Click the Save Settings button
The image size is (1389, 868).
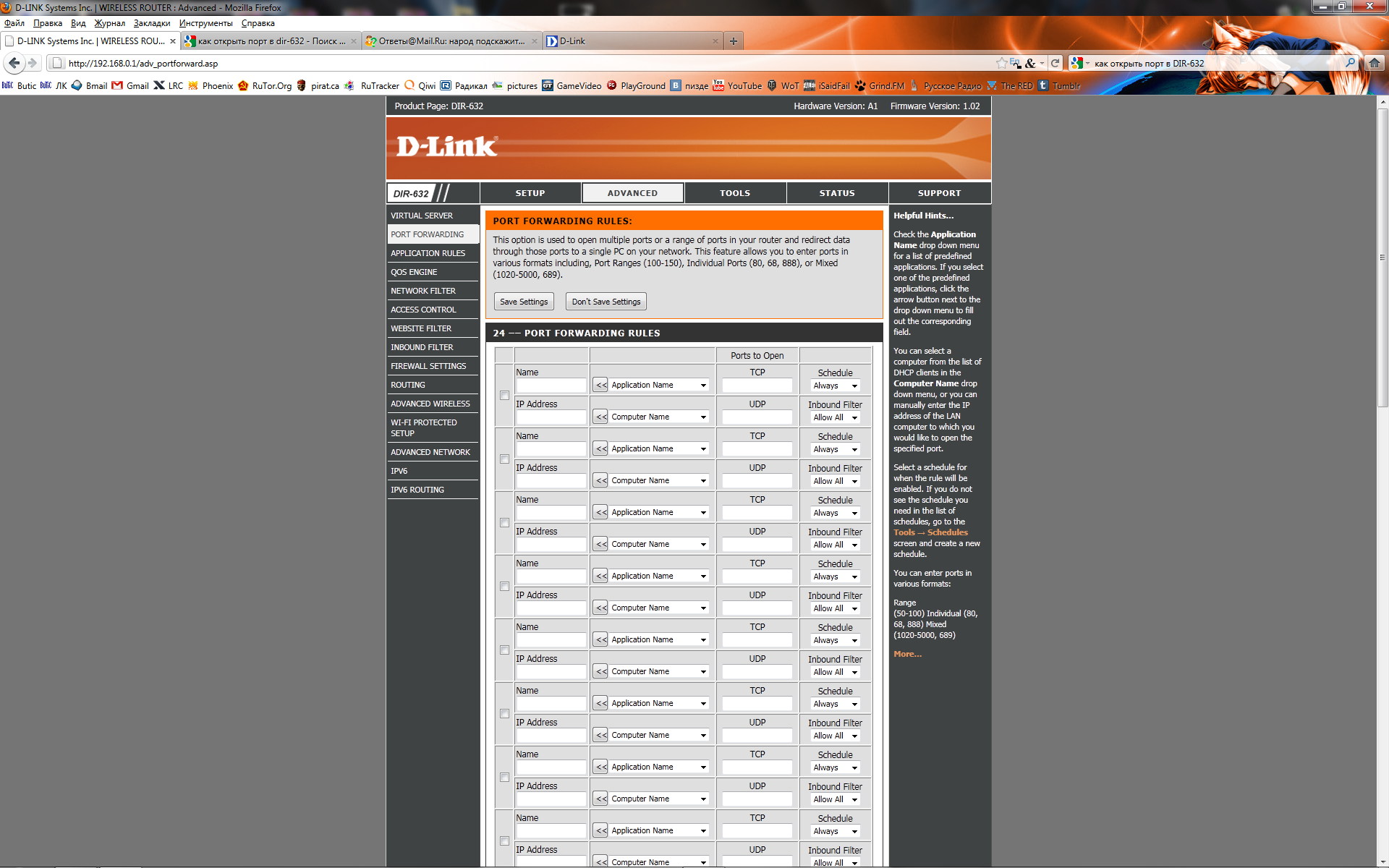pyautogui.click(x=524, y=302)
